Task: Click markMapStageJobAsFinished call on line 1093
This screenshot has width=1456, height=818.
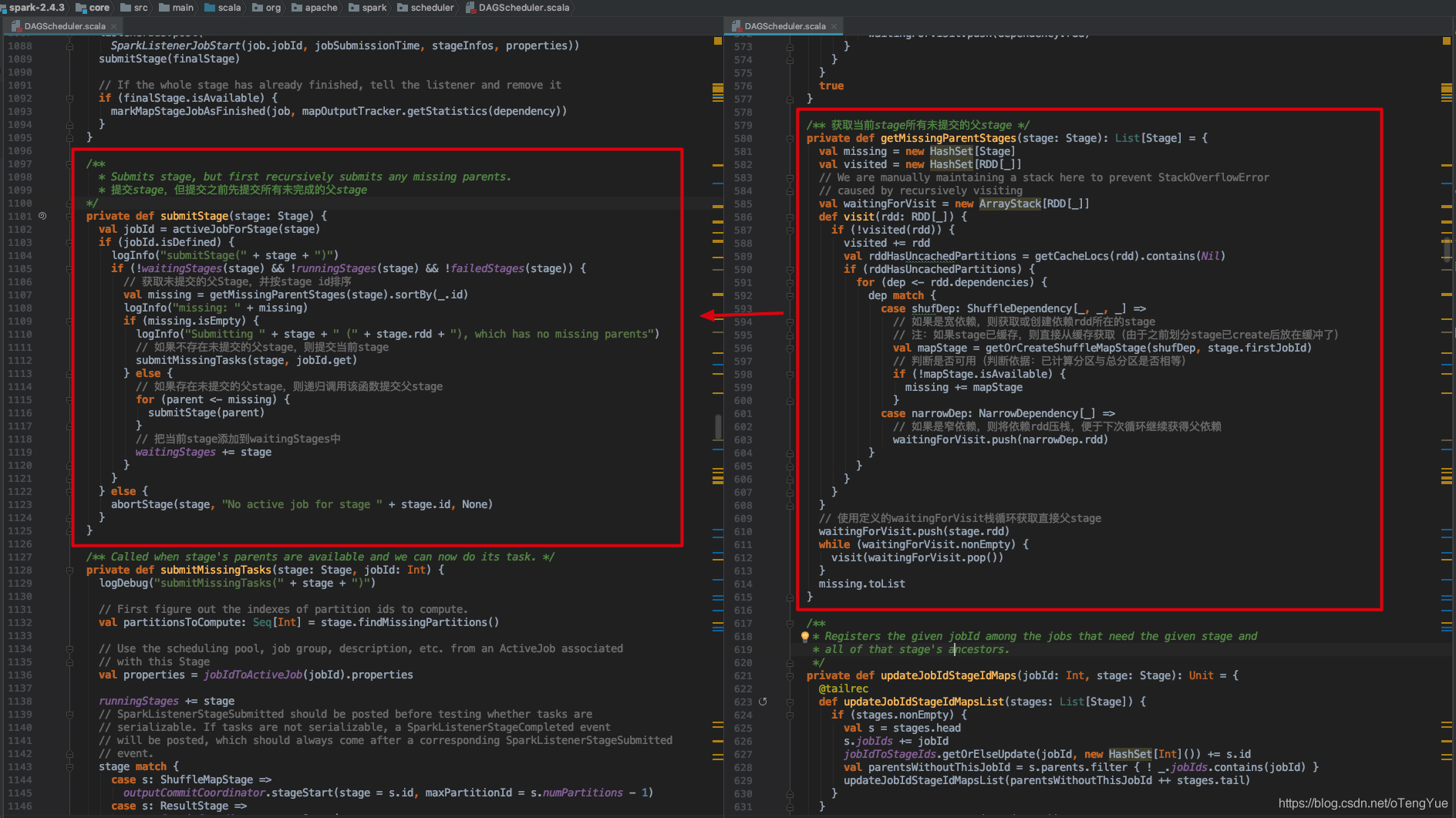Action: click(188, 111)
